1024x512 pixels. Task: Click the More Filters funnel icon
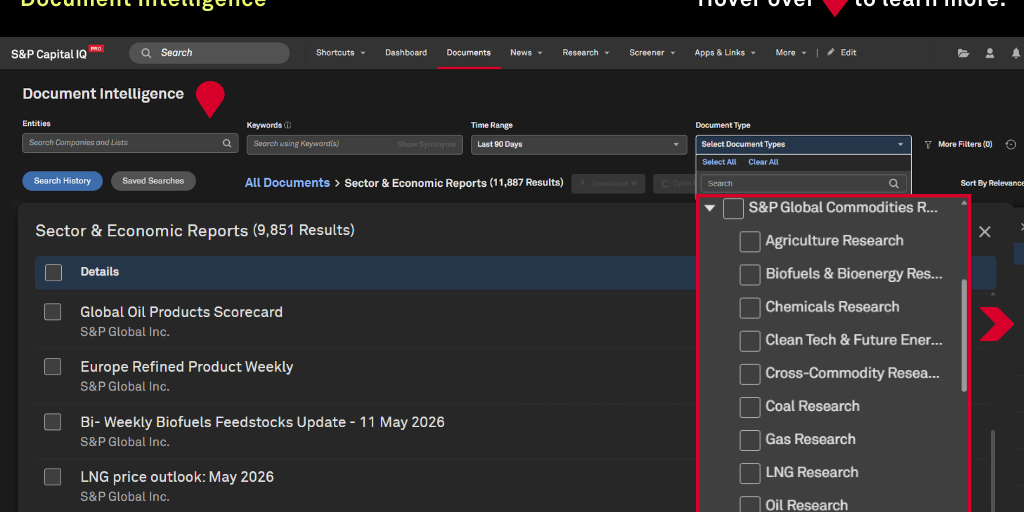928,144
